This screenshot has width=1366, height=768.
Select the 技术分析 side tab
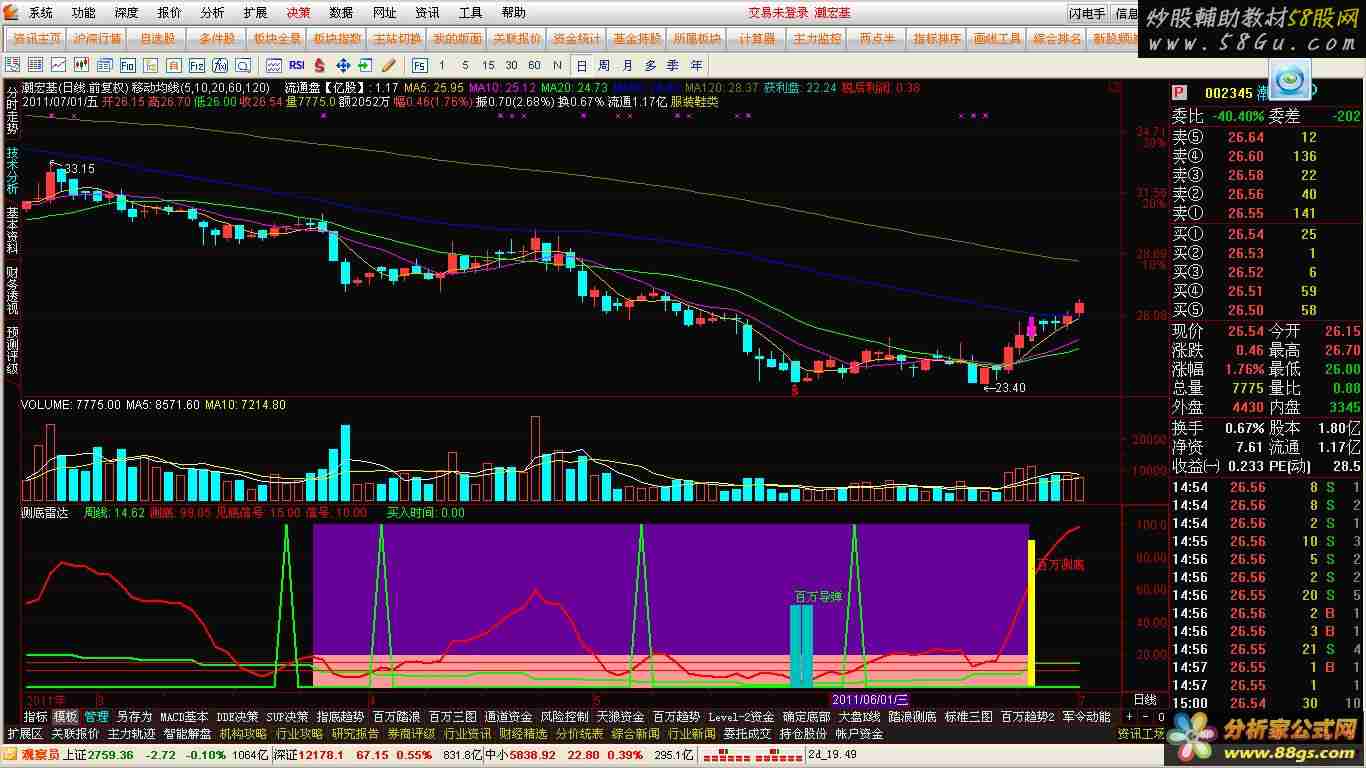point(12,171)
